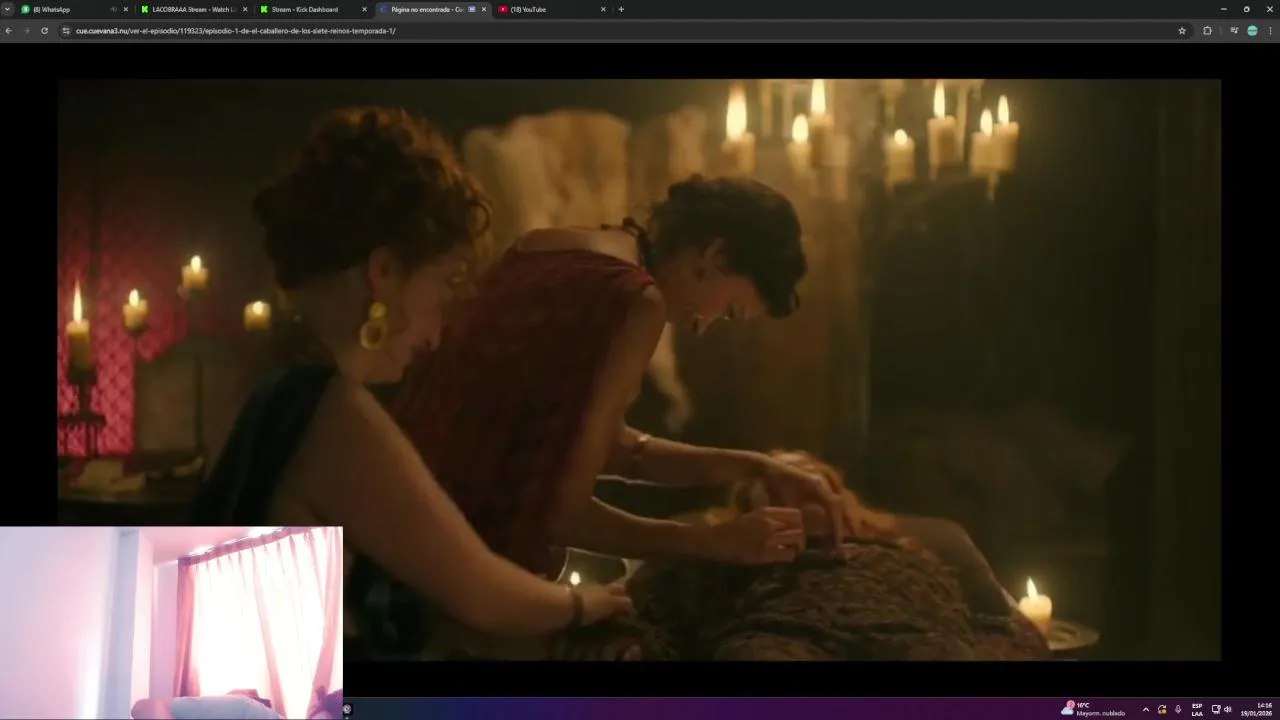Switch to the WhatsApp browser tab
Viewport: 1280px width, 720px height.
pyautogui.click(x=73, y=9)
